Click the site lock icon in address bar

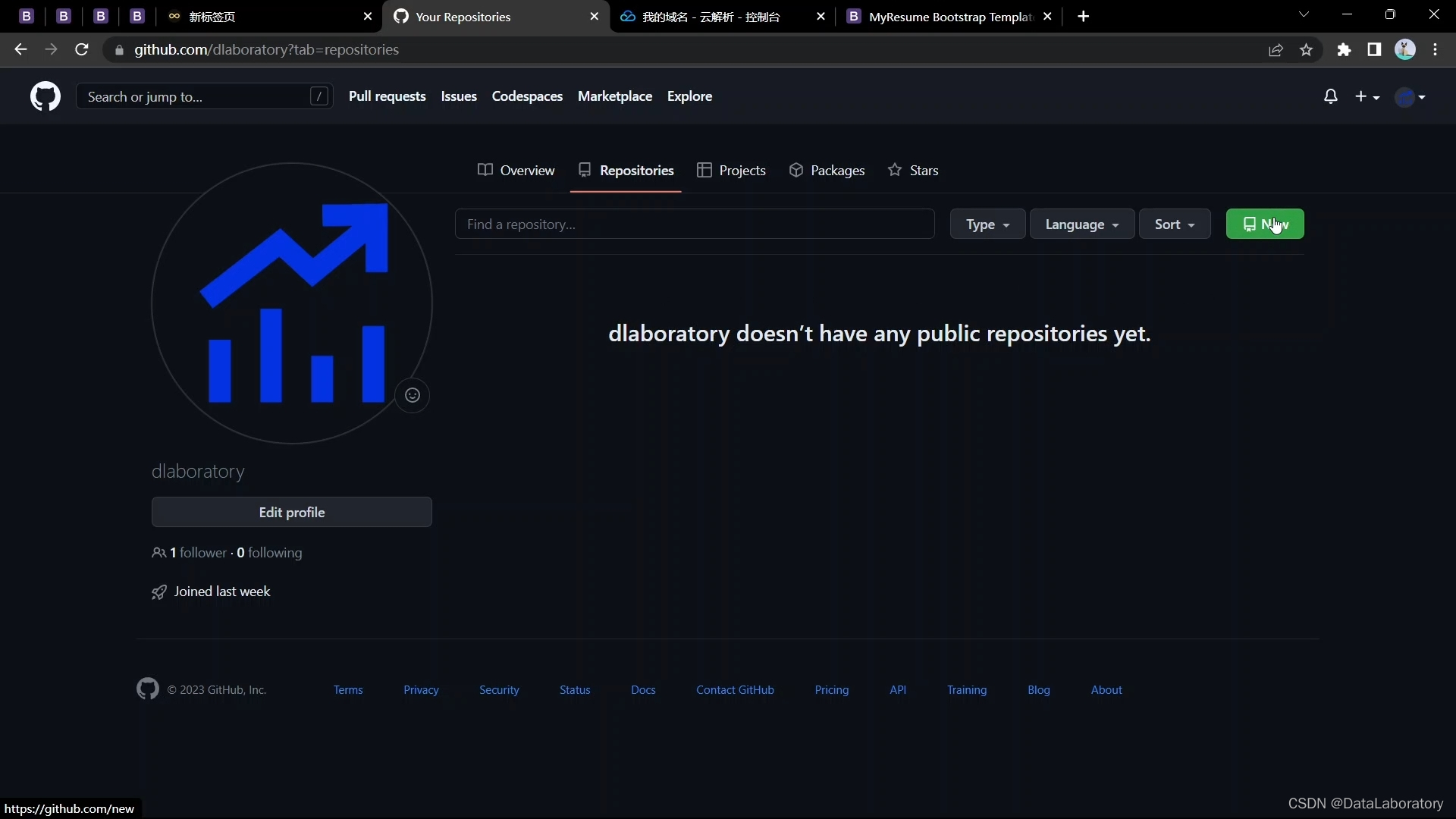click(119, 50)
